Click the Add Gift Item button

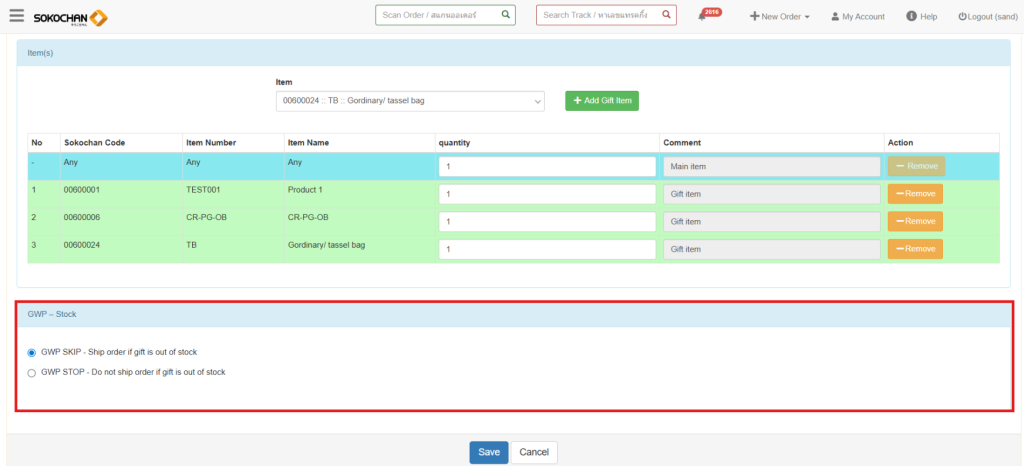[x=601, y=101]
